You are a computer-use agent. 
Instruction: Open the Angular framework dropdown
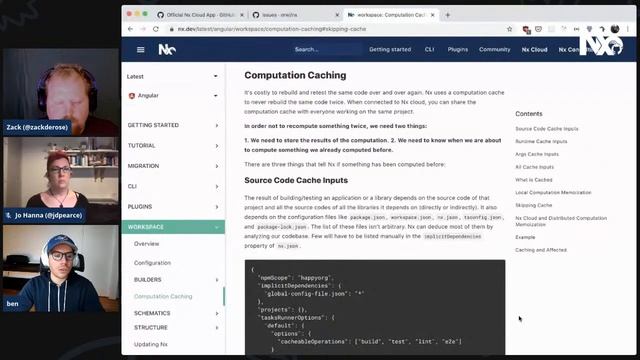(x=173, y=96)
